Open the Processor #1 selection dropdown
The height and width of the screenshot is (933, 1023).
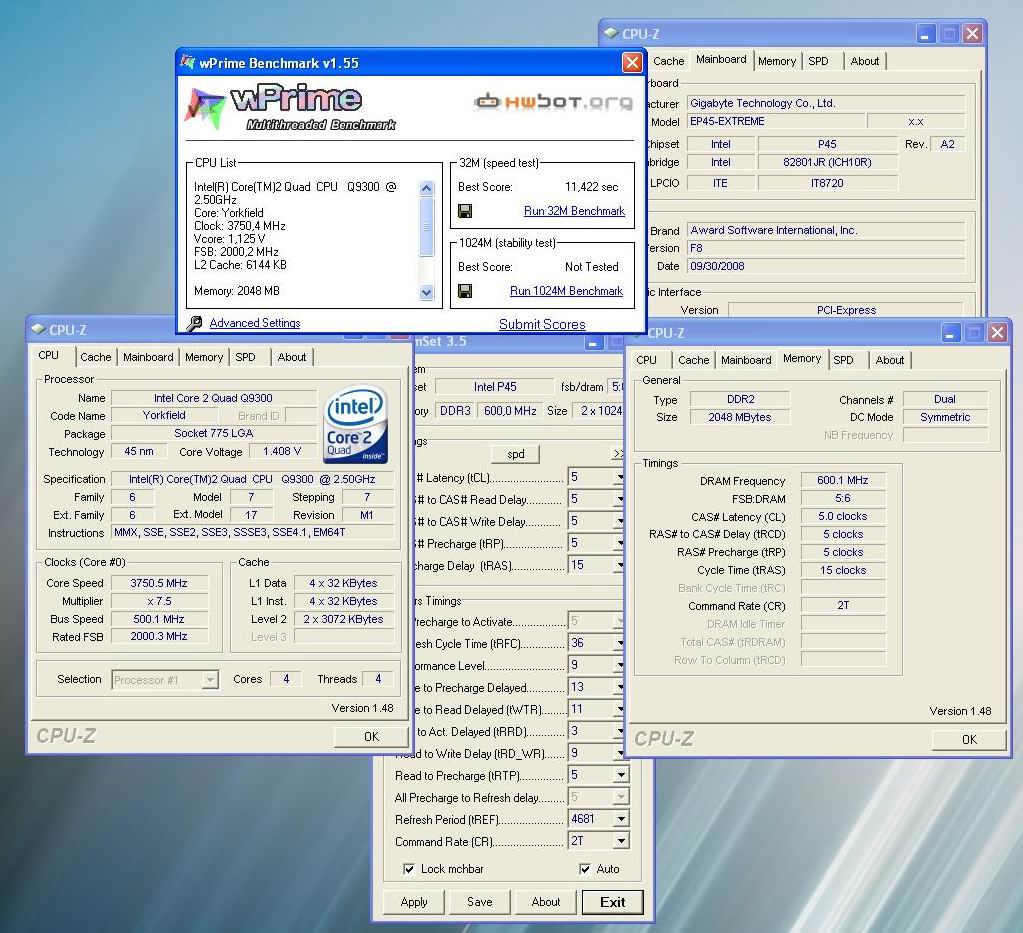[209, 680]
